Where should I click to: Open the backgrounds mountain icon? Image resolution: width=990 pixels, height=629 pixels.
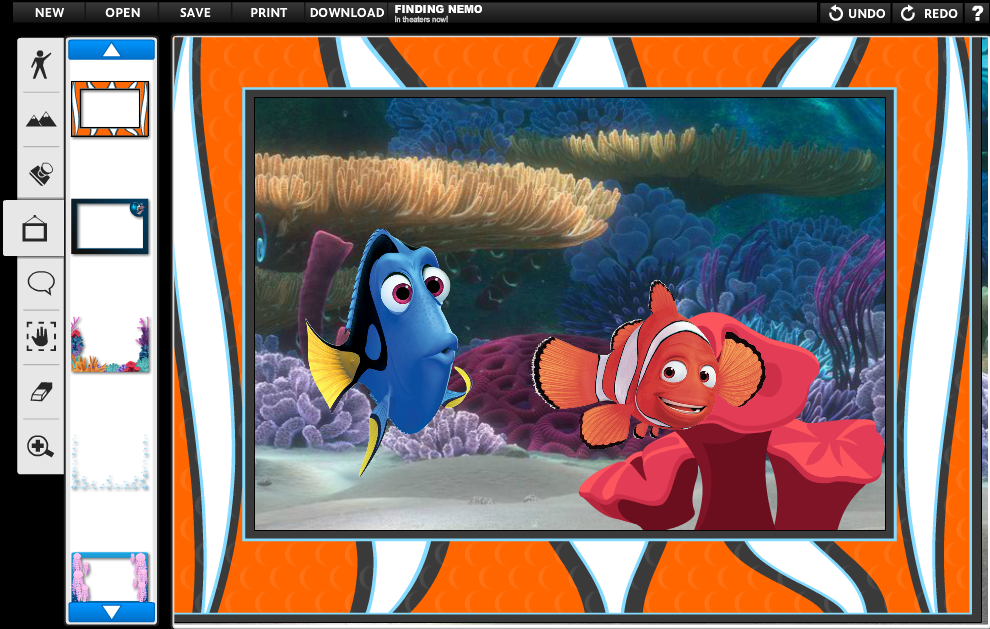point(41,119)
